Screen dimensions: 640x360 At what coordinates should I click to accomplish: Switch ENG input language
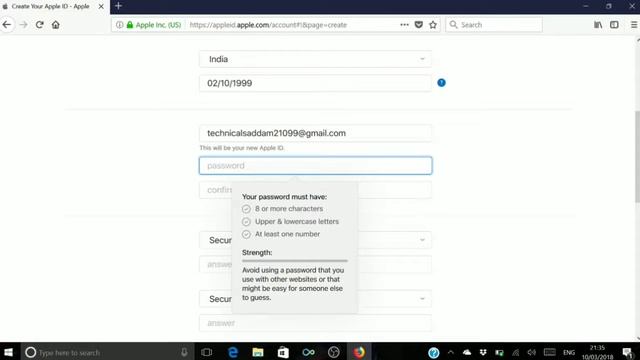click(569, 353)
